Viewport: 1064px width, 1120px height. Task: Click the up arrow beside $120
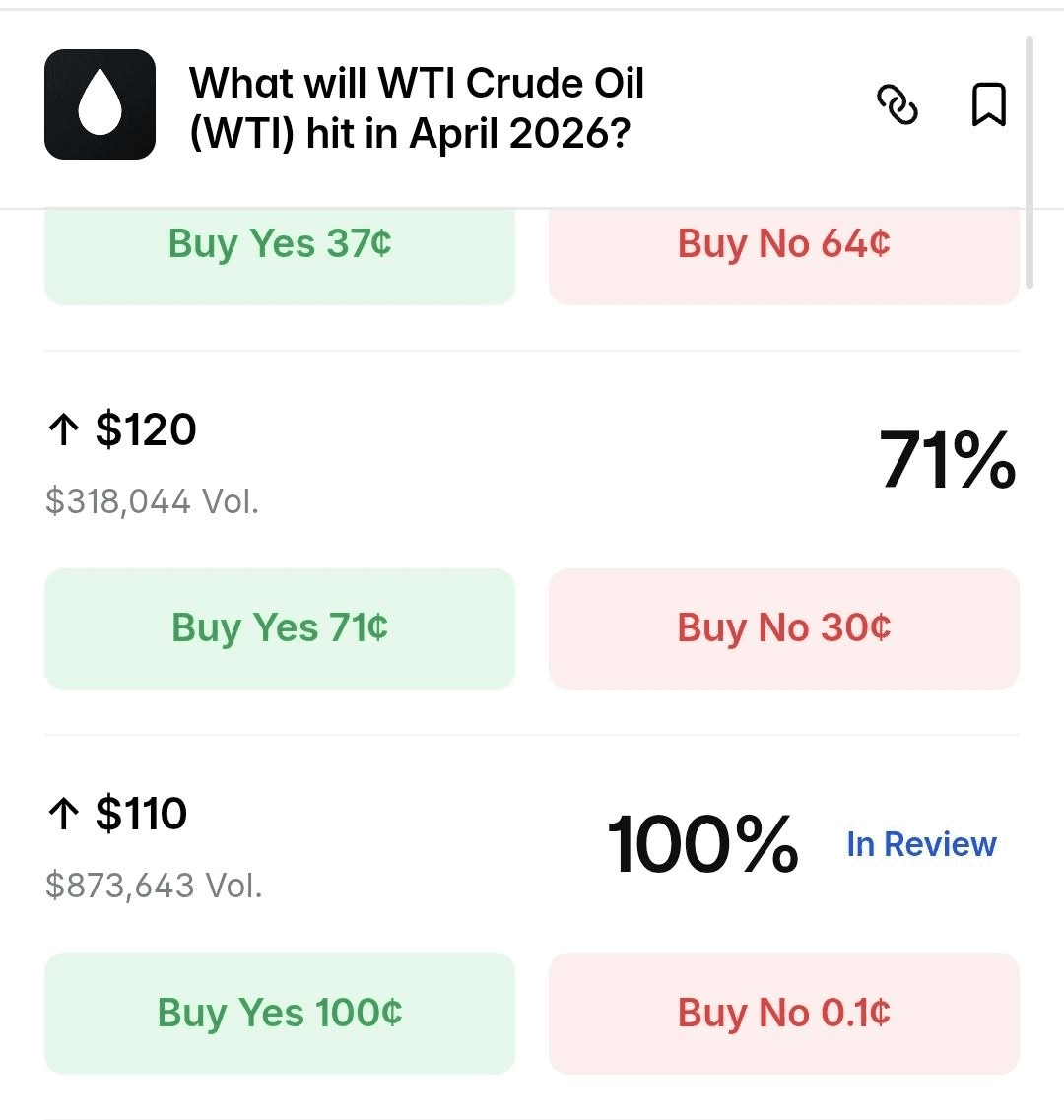pyautogui.click(x=63, y=429)
